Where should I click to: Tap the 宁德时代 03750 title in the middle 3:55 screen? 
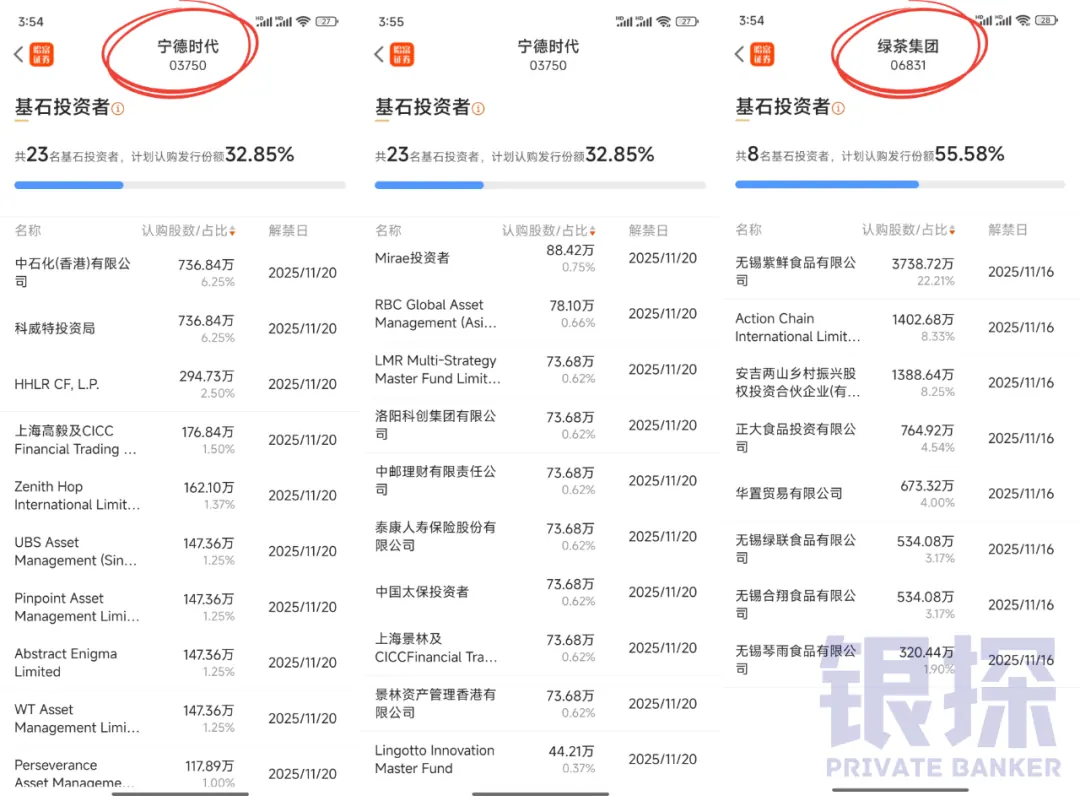[548, 55]
